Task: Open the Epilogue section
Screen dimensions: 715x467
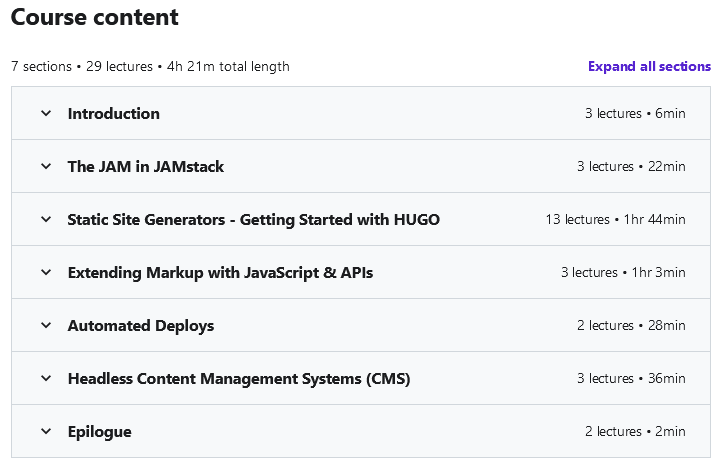Action: point(99,431)
